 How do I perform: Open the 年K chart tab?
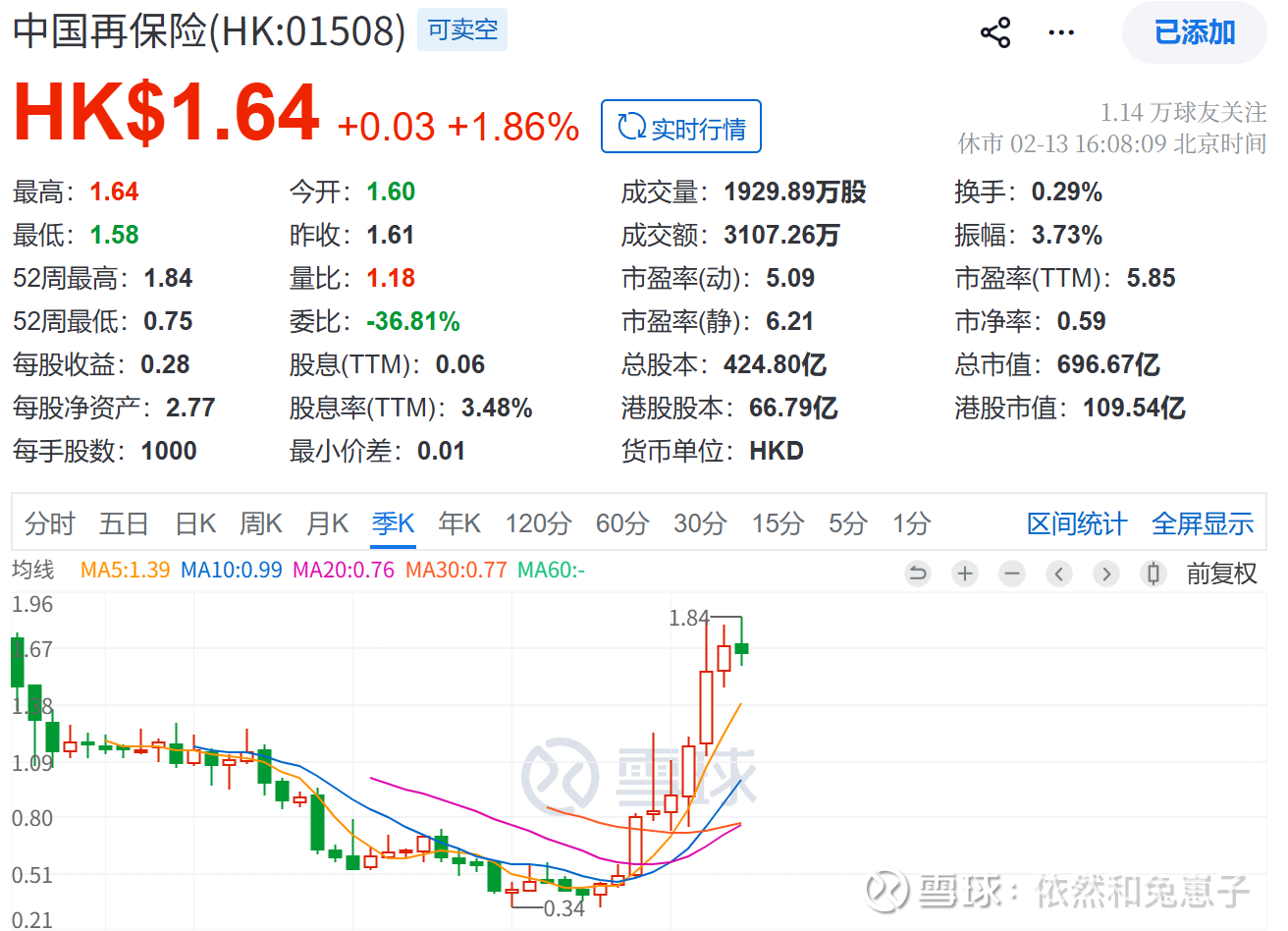click(459, 524)
